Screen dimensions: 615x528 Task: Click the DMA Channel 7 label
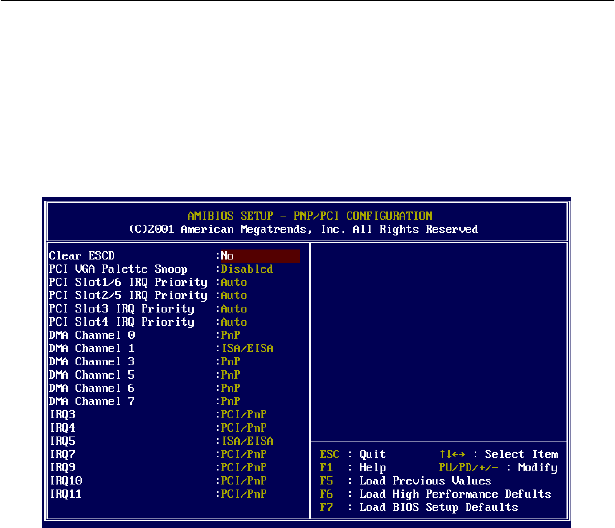click(92, 401)
